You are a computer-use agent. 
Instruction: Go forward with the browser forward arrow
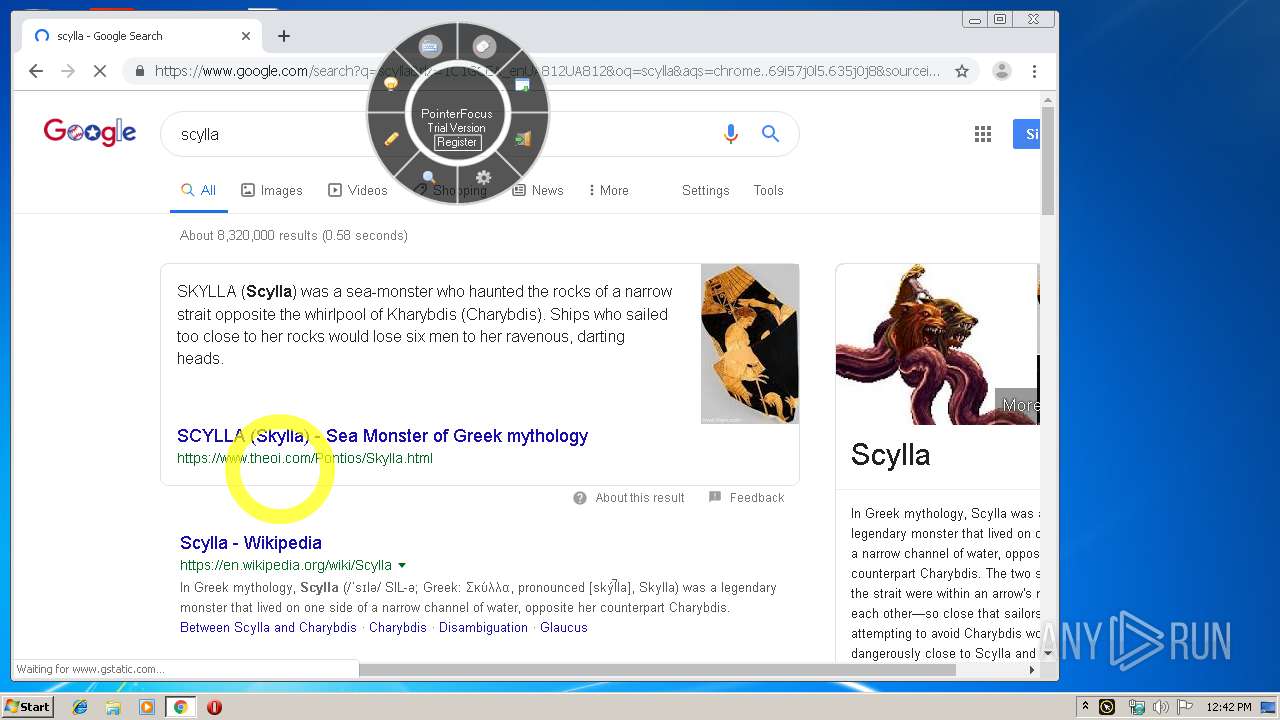[68, 71]
